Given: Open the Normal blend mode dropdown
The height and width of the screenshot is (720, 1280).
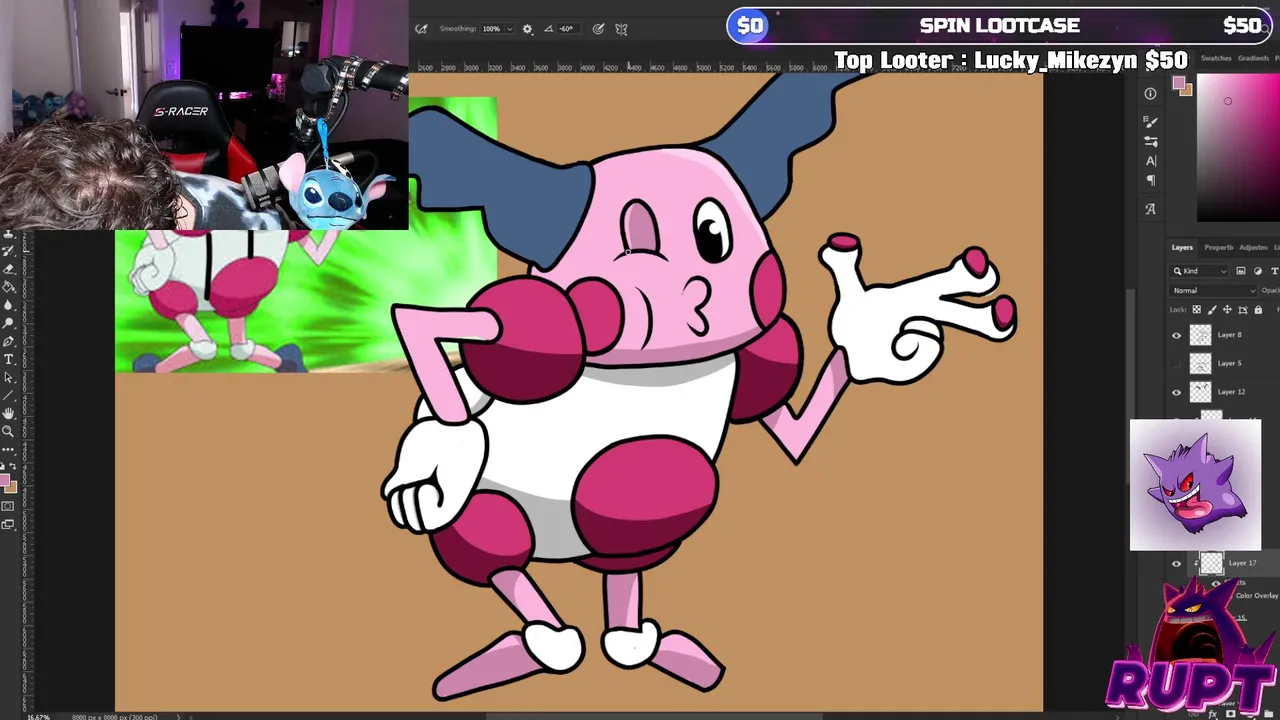Looking at the screenshot, I should click(x=1213, y=291).
